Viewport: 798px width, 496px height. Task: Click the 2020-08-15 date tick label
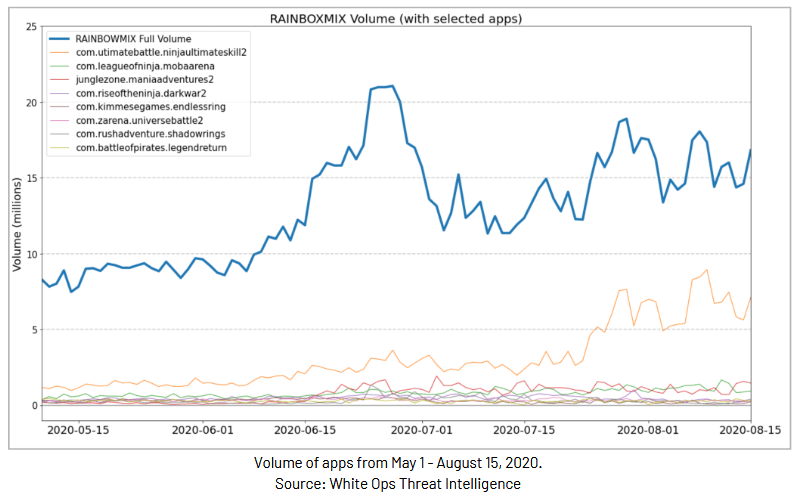[748, 428]
